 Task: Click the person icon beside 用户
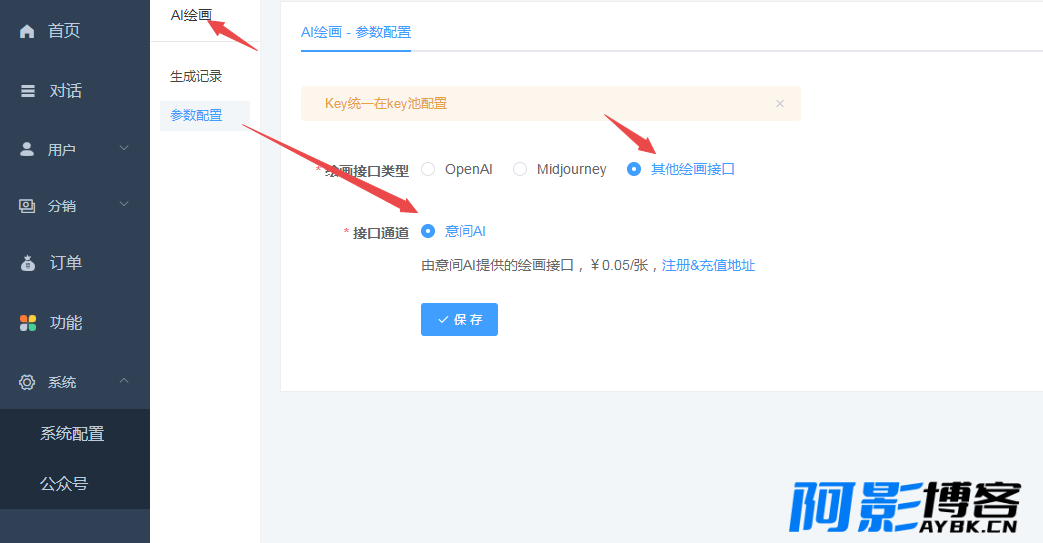[27, 149]
